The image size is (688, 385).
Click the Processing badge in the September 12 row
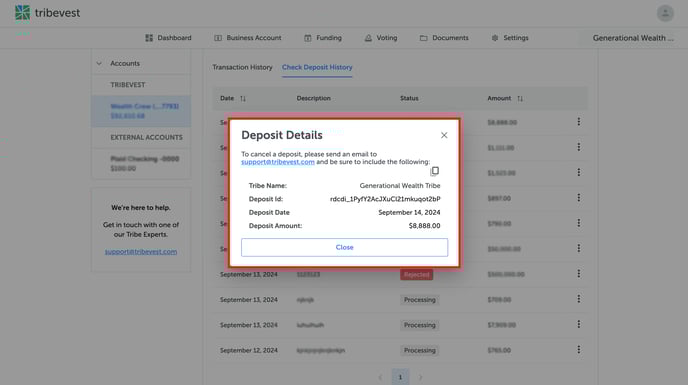click(x=419, y=350)
